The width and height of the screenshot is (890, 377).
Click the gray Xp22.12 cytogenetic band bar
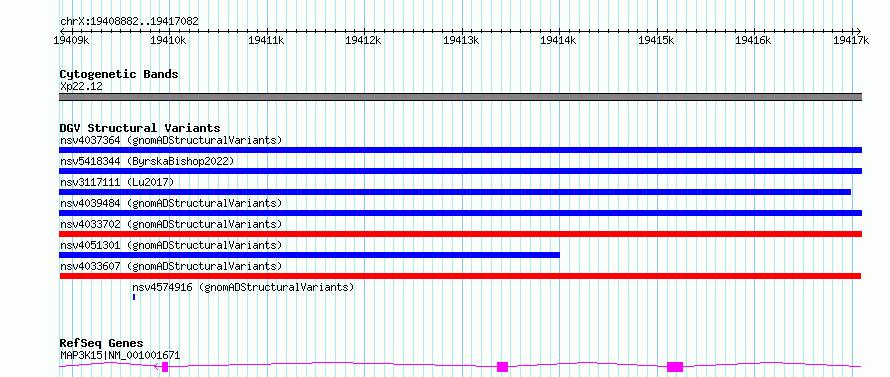[460, 97]
